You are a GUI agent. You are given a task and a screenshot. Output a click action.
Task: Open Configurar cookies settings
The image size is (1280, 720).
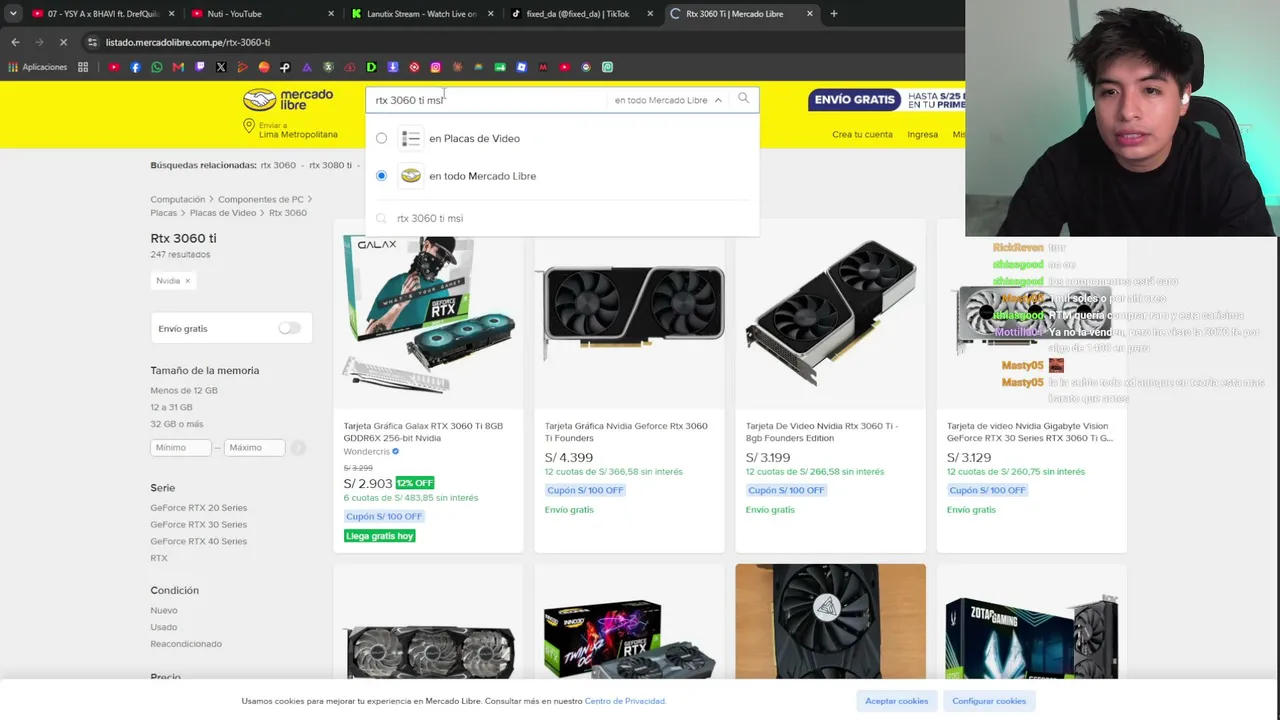(989, 701)
